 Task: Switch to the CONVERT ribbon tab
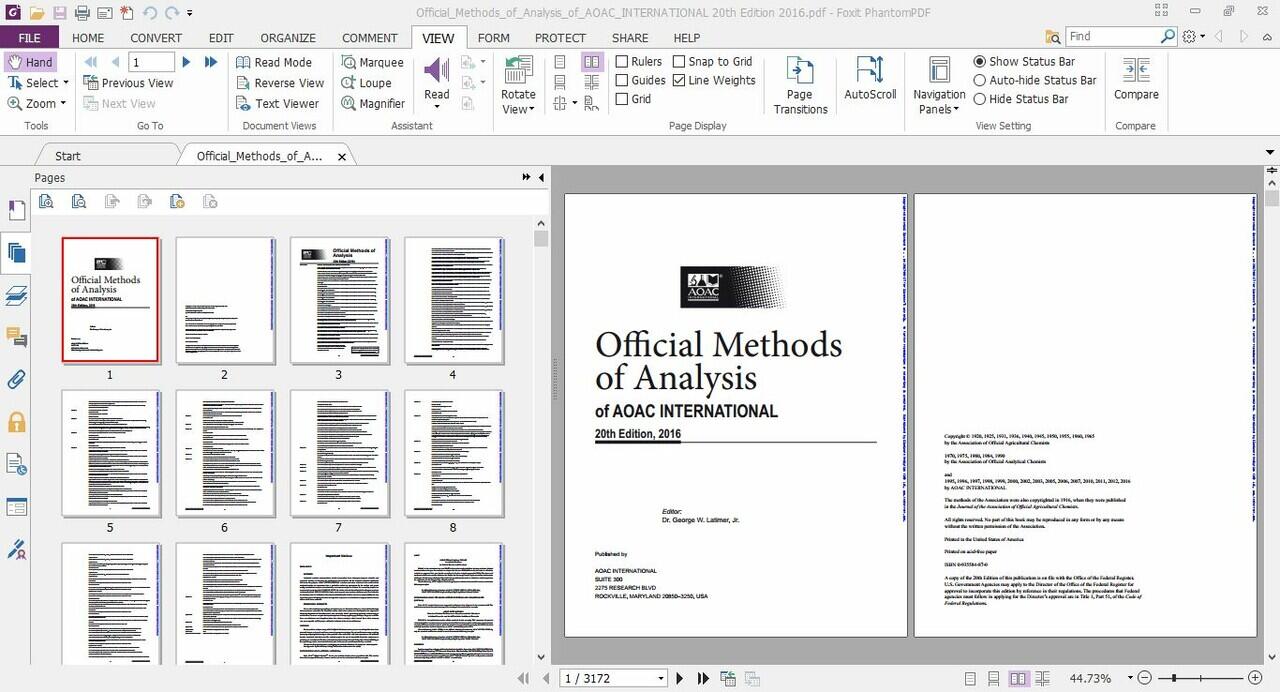click(x=156, y=38)
